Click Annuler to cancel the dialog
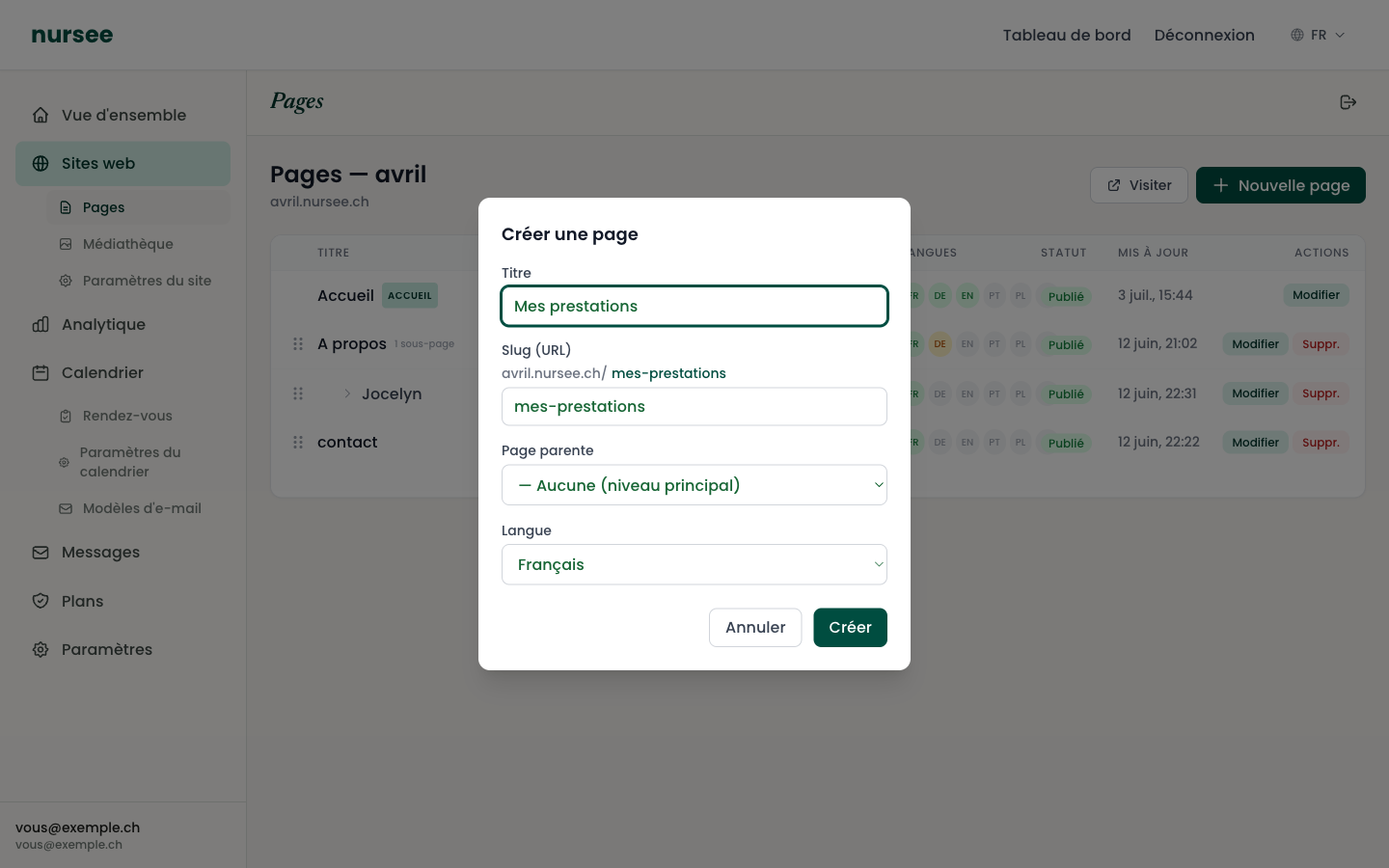This screenshot has width=1389, height=868. pyautogui.click(x=755, y=628)
